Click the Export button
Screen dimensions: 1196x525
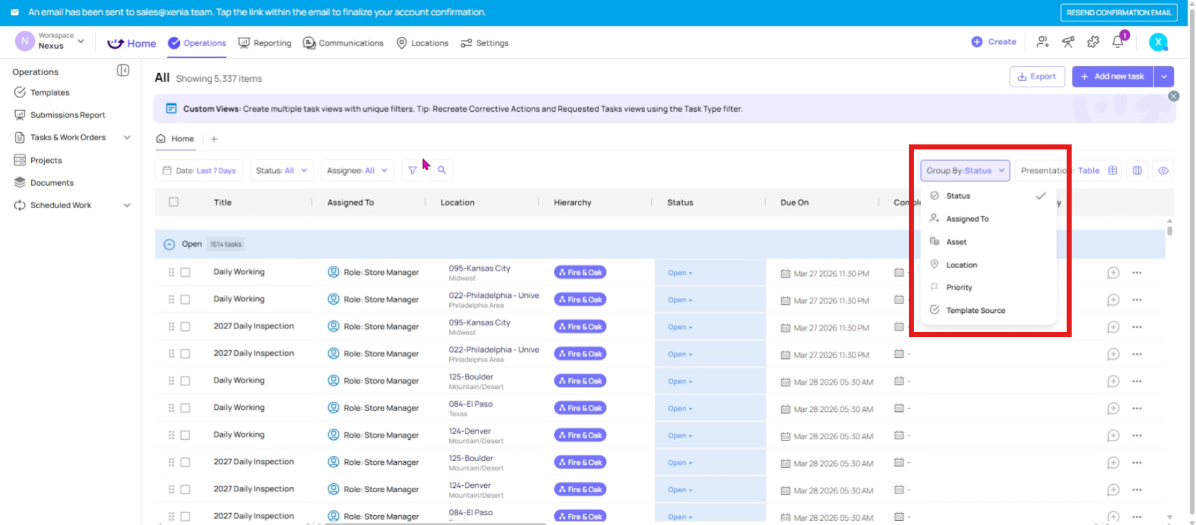1036,76
